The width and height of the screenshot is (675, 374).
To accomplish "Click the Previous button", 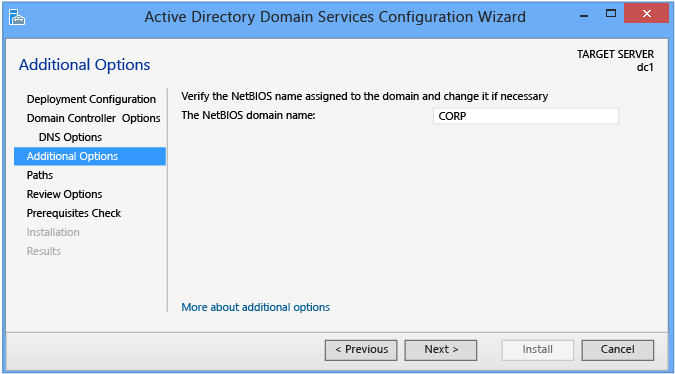I will [361, 350].
